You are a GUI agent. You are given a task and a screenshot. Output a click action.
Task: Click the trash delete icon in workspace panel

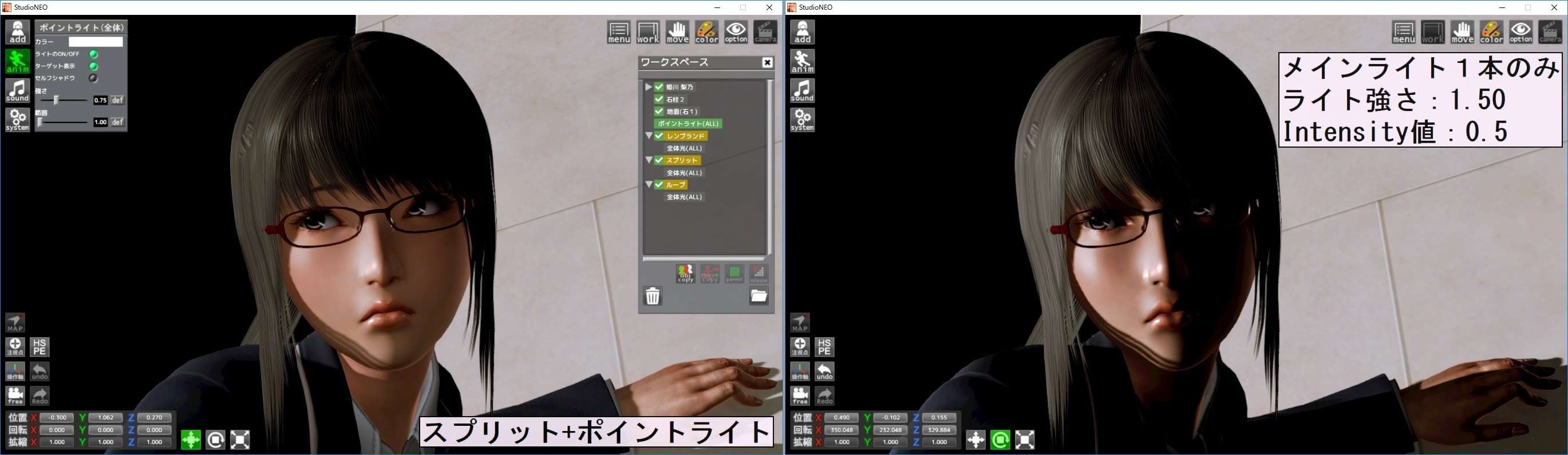point(653,296)
